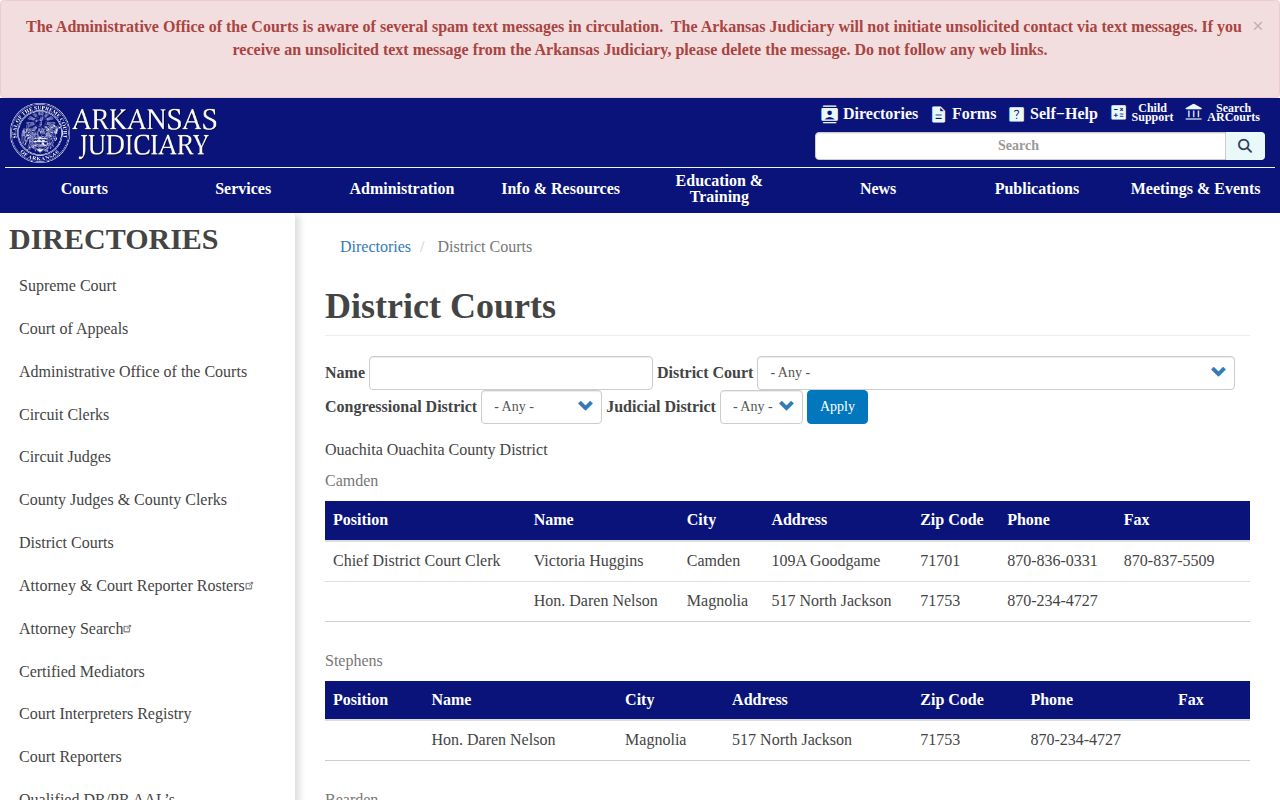Open the Courts menu
Screen dimensions: 1280x800
[84, 189]
